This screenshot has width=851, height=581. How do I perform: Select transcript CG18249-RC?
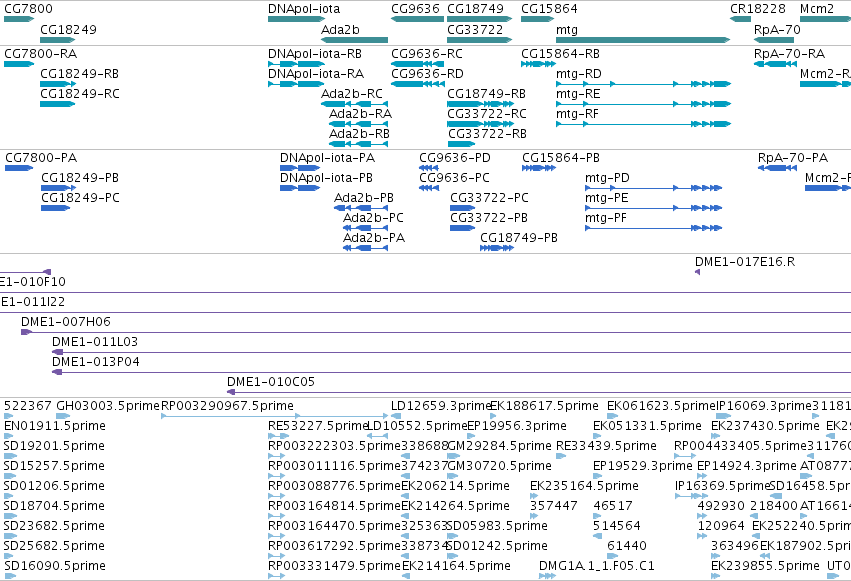click(58, 104)
